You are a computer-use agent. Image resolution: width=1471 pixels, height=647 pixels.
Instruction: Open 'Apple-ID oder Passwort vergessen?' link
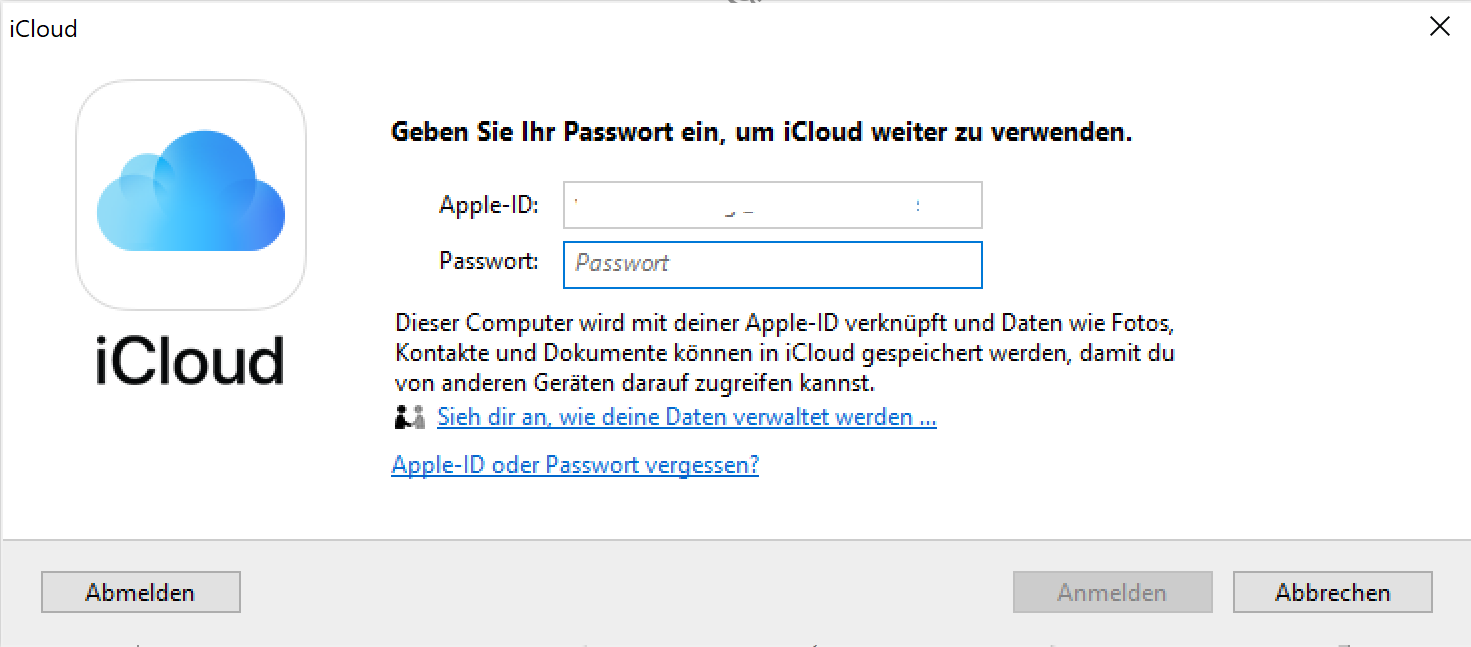[575, 465]
